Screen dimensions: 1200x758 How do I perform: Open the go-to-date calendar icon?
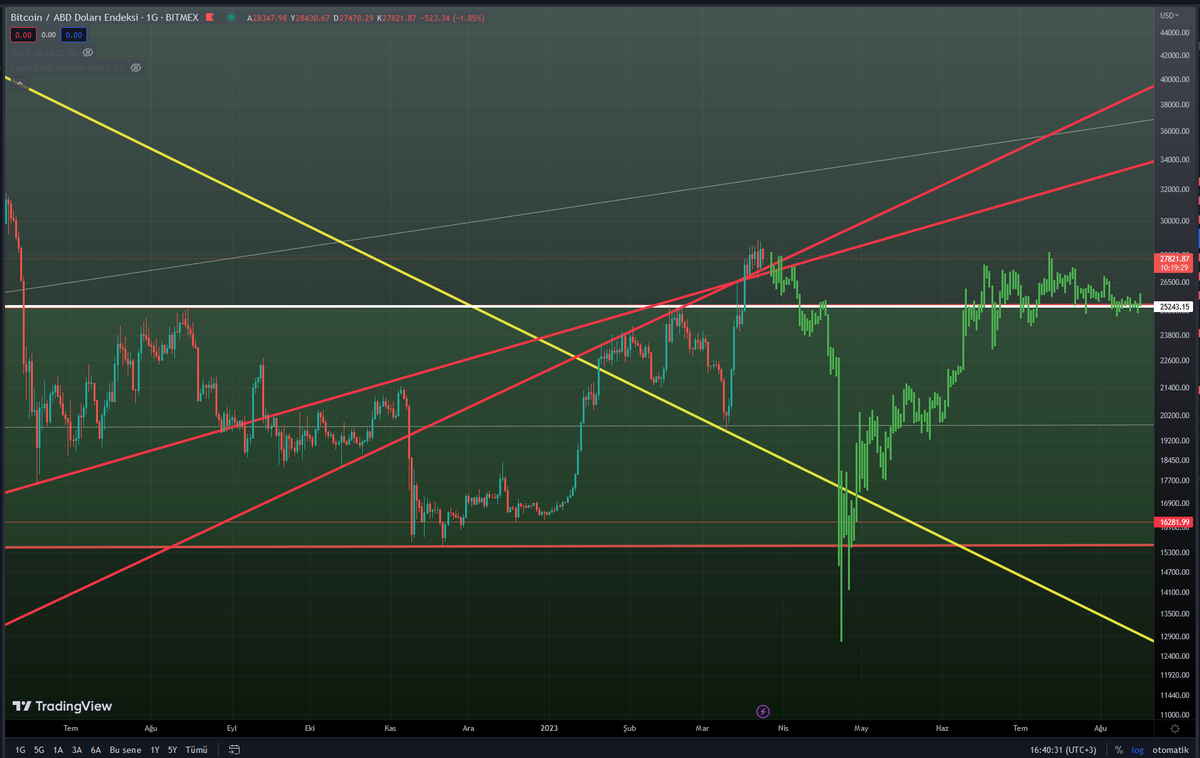pyautogui.click(x=234, y=750)
